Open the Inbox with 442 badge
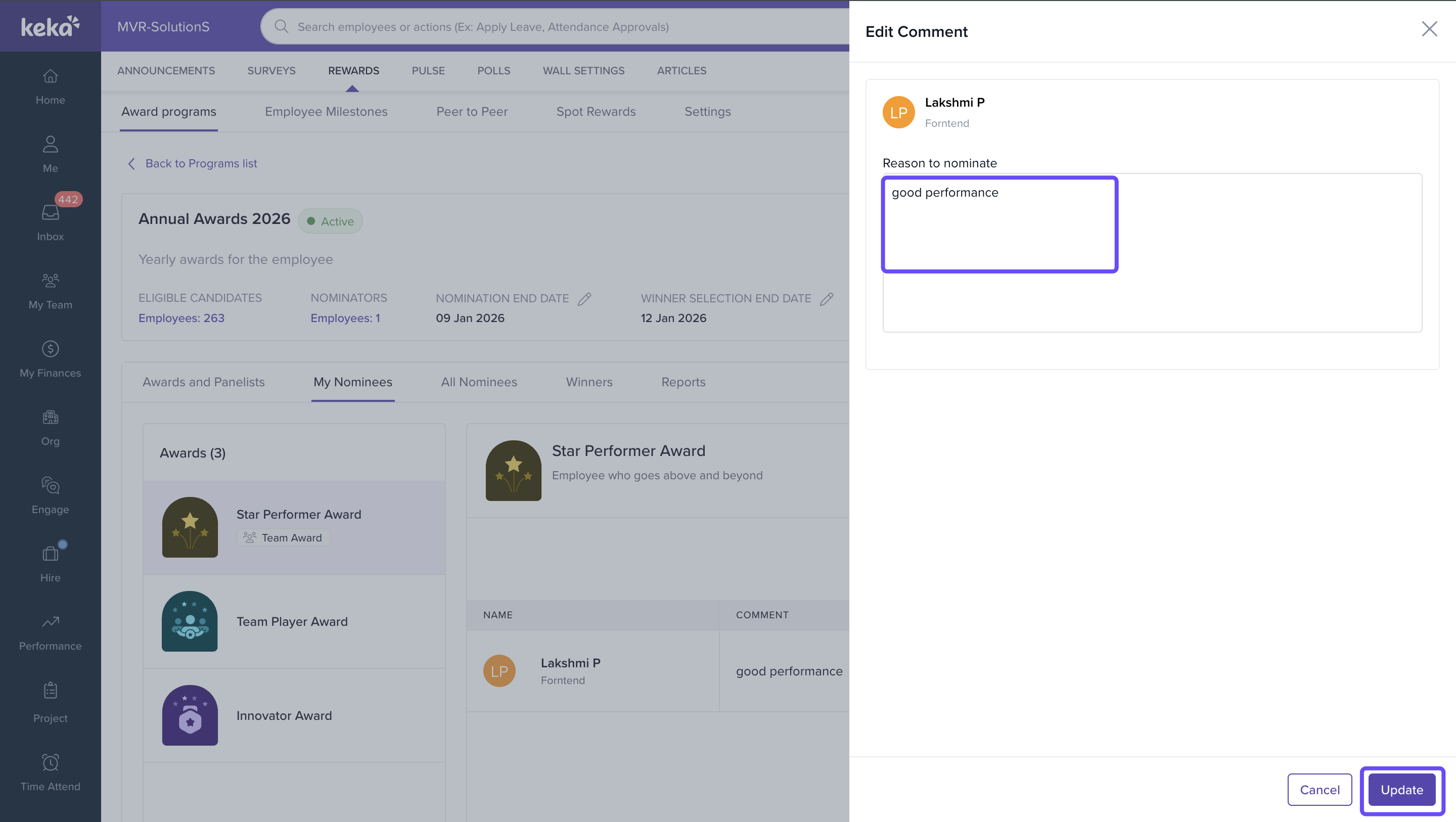 click(51, 213)
